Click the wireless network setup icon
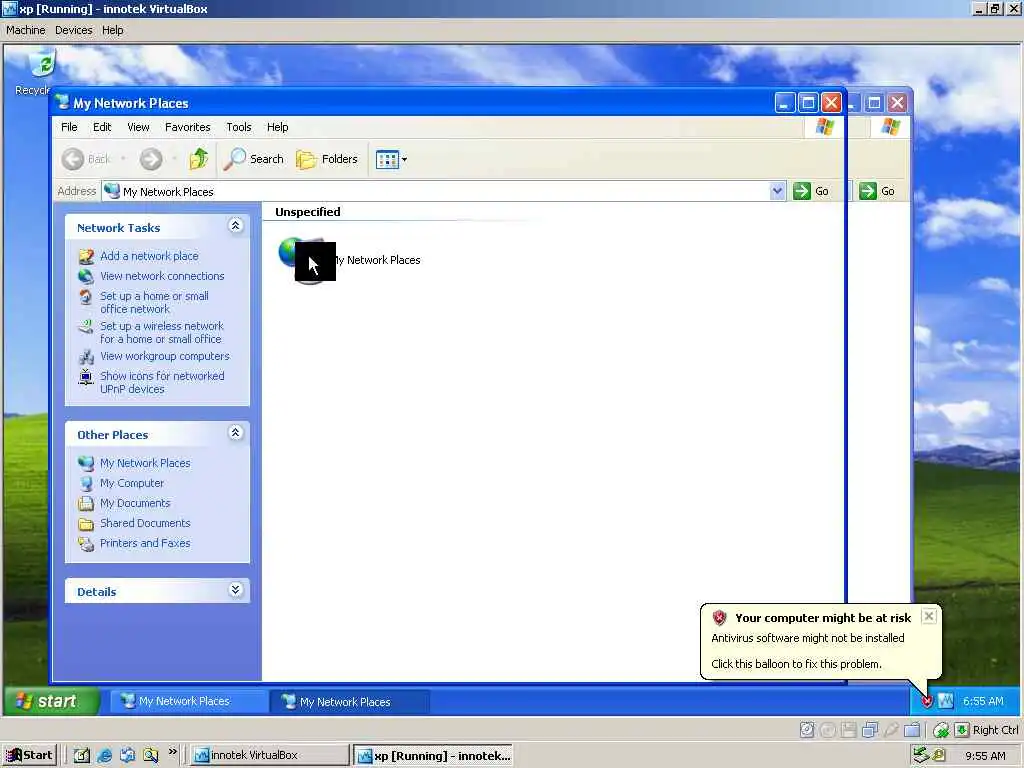 click(86, 327)
